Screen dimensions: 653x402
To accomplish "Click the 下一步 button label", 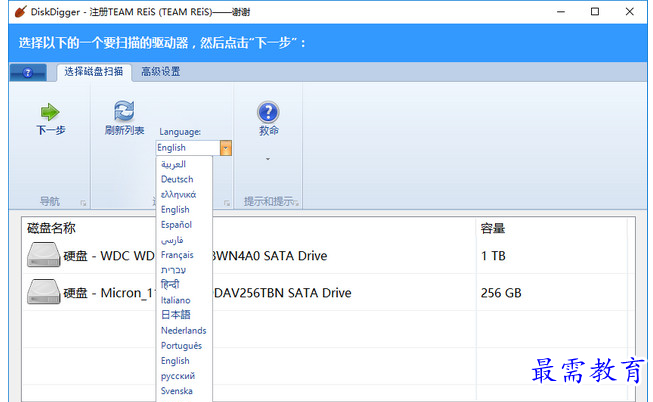I will tap(50, 130).
